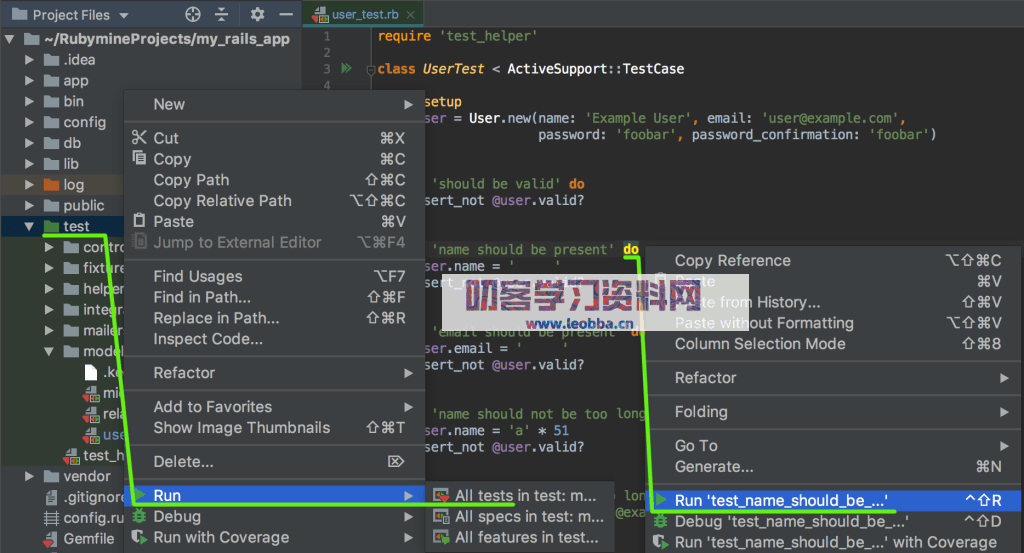Click the icon beside All specs in test

[x=441, y=516]
